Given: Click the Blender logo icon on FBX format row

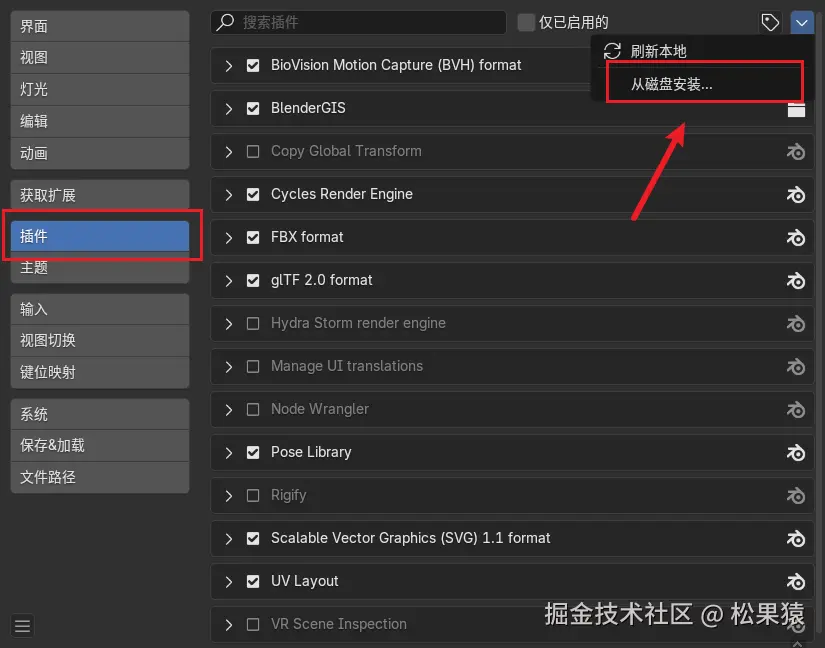Looking at the screenshot, I should (796, 238).
